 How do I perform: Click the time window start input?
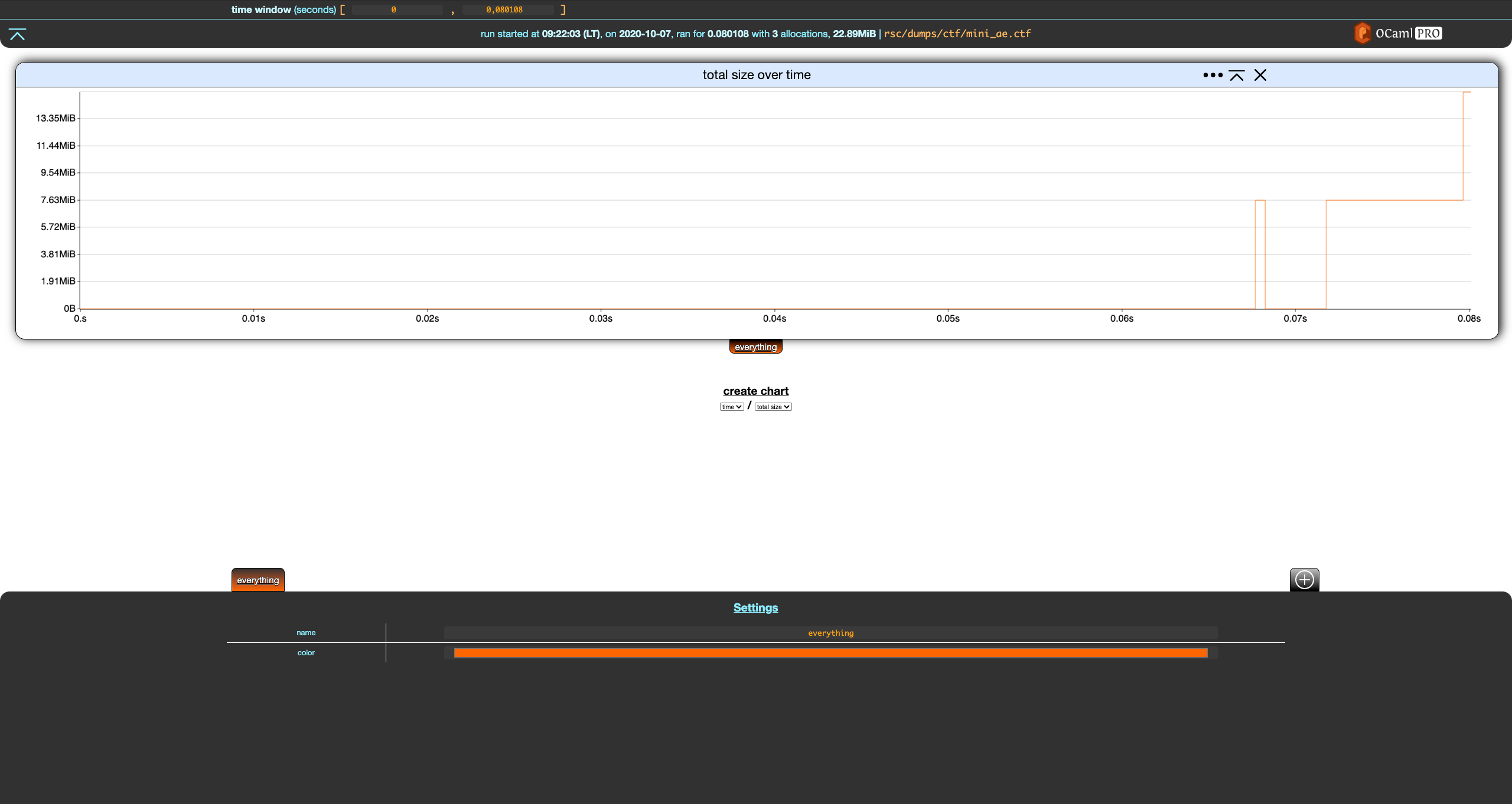[396, 9]
